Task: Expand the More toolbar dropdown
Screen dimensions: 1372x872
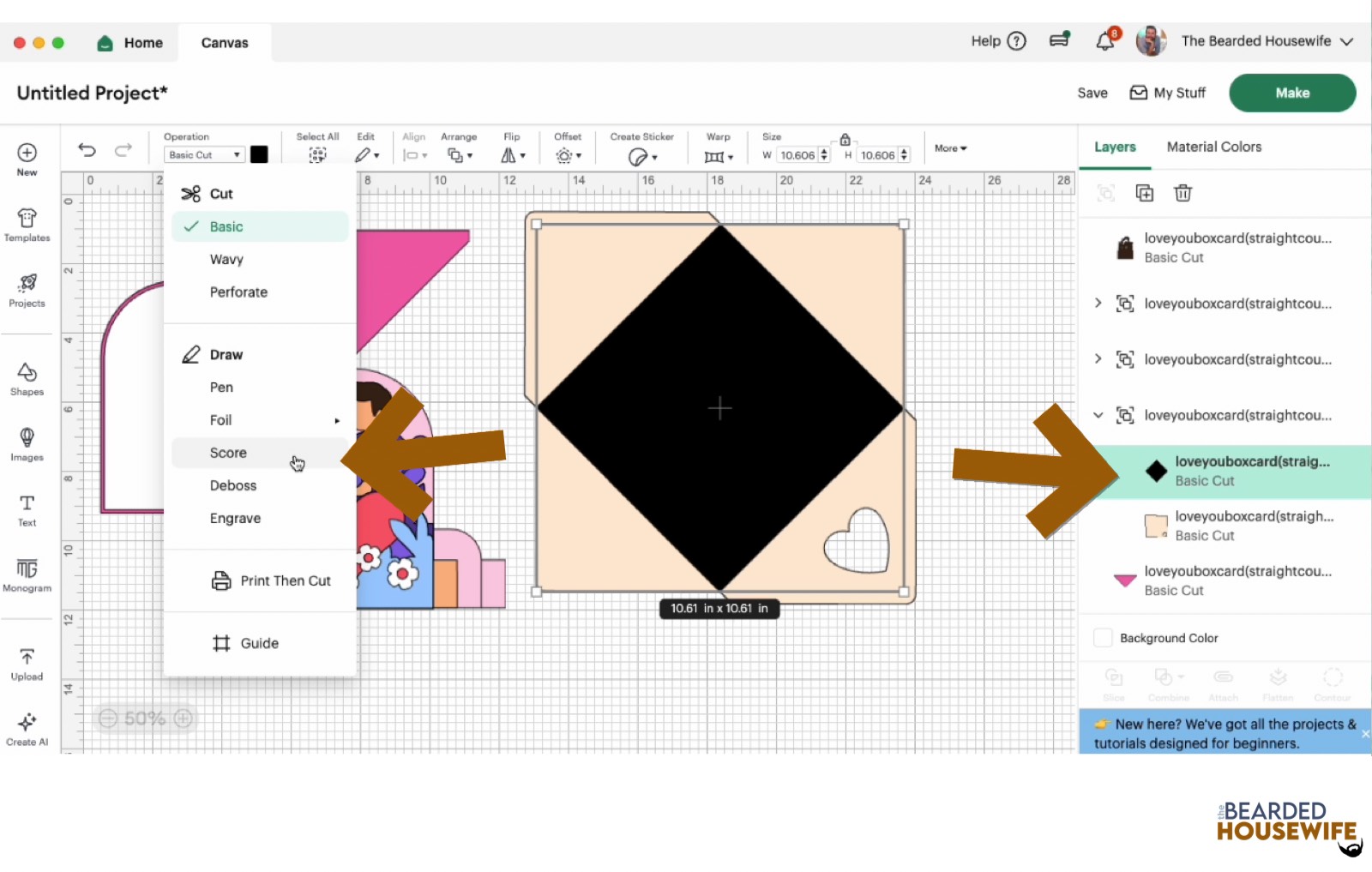Action: pyautogui.click(x=950, y=148)
